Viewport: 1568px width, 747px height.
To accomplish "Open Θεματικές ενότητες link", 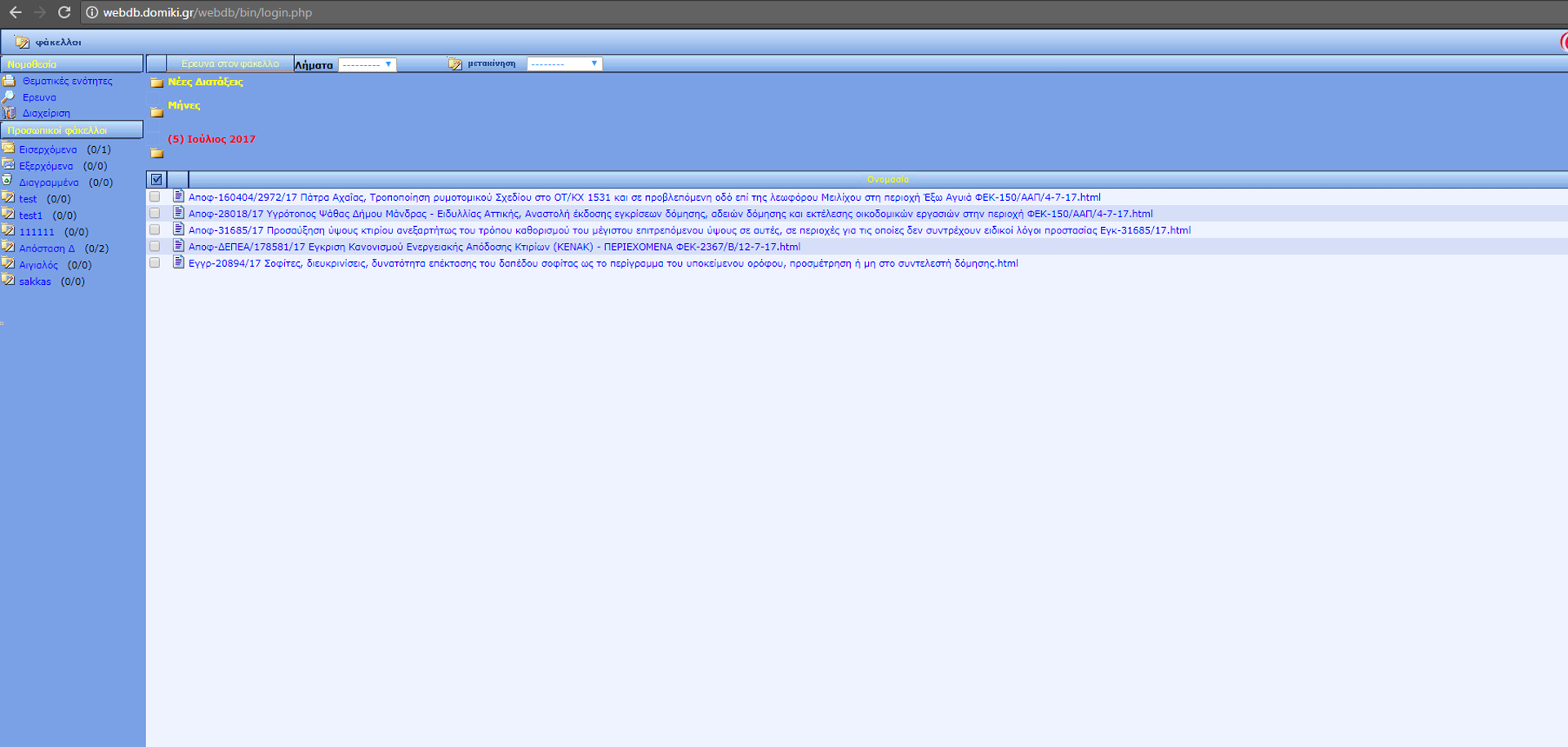I will tap(68, 81).
